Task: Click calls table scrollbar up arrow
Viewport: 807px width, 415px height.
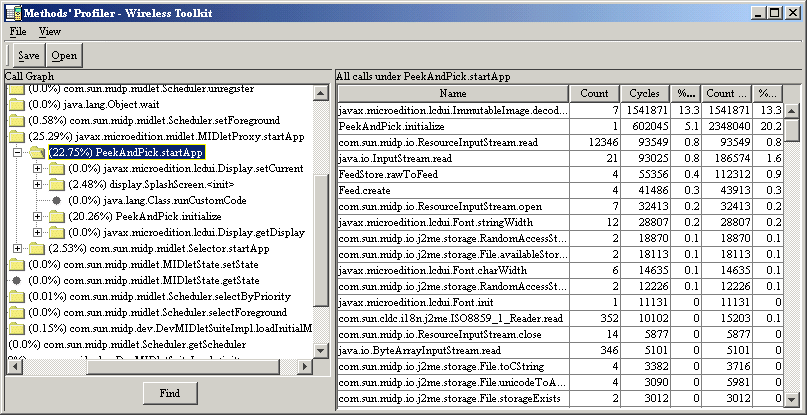Action: 792,110
